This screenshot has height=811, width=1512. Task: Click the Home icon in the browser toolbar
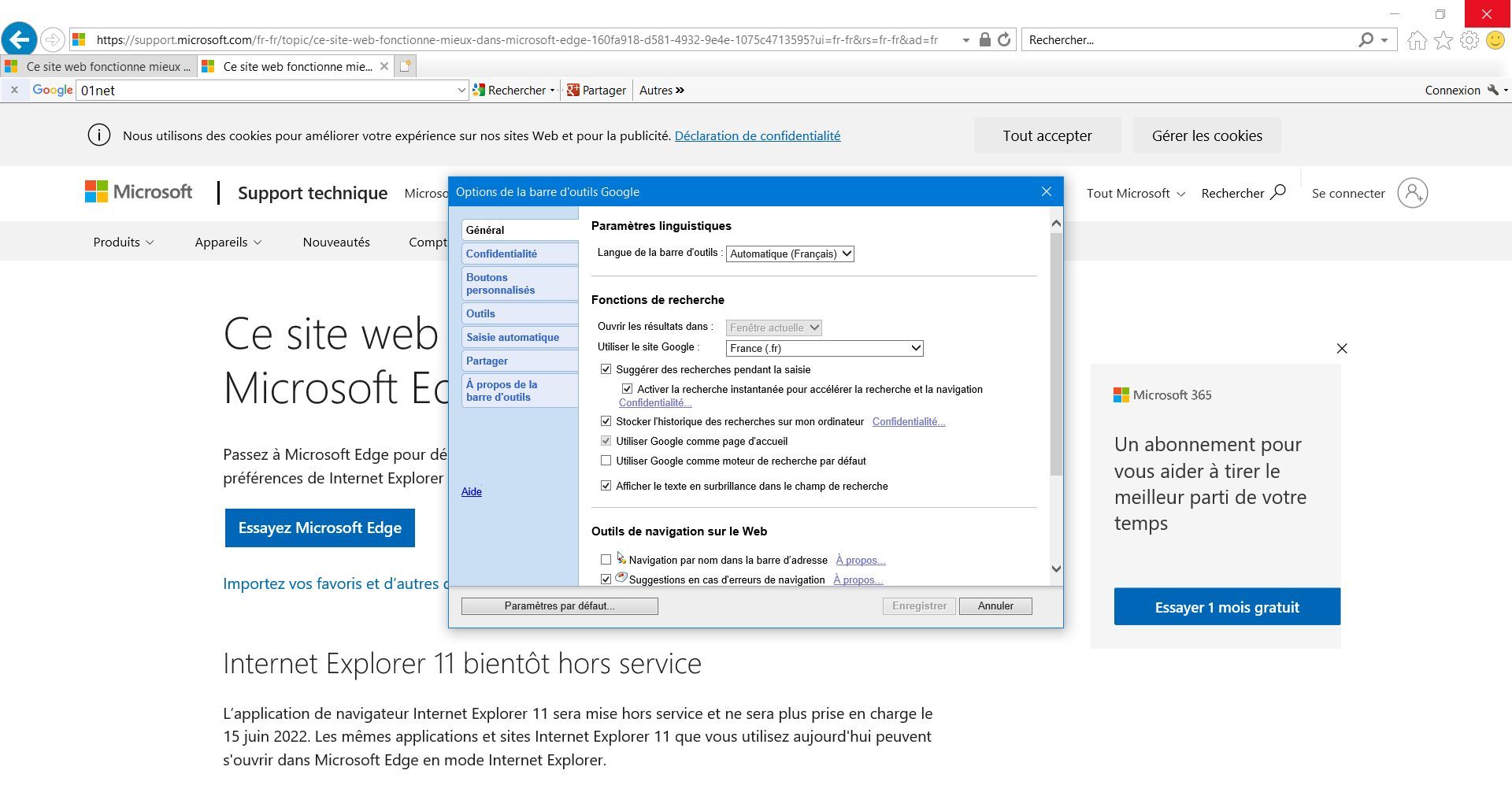point(1417,40)
